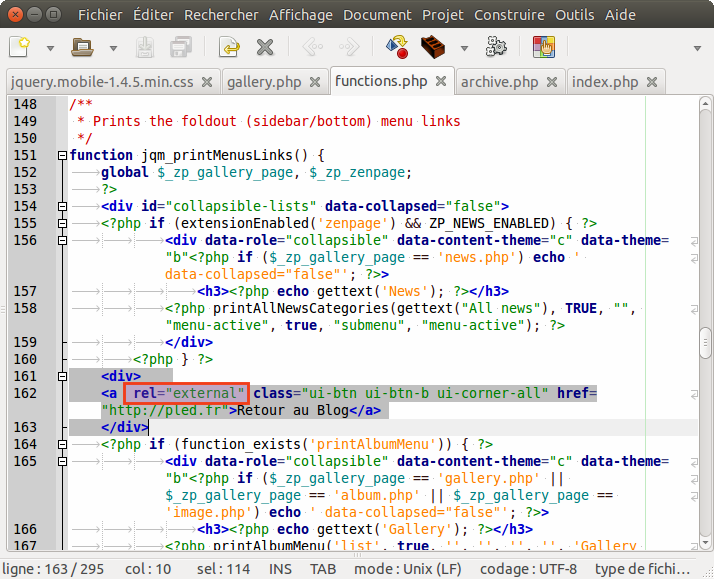The height and width of the screenshot is (579, 714).
Task: Click line number 162 in margin
Action: click(25, 393)
